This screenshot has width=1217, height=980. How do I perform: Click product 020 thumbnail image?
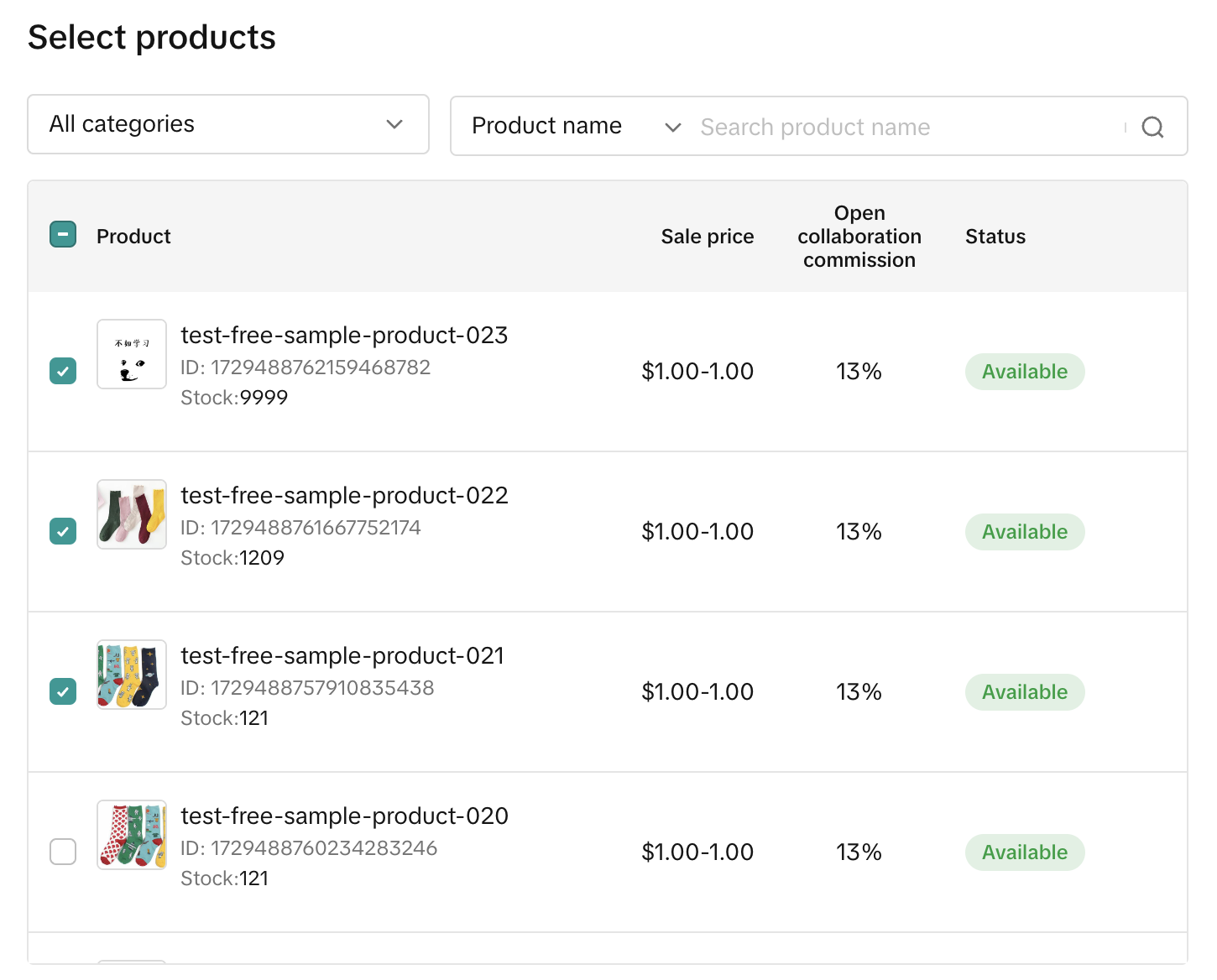(x=132, y=835)
